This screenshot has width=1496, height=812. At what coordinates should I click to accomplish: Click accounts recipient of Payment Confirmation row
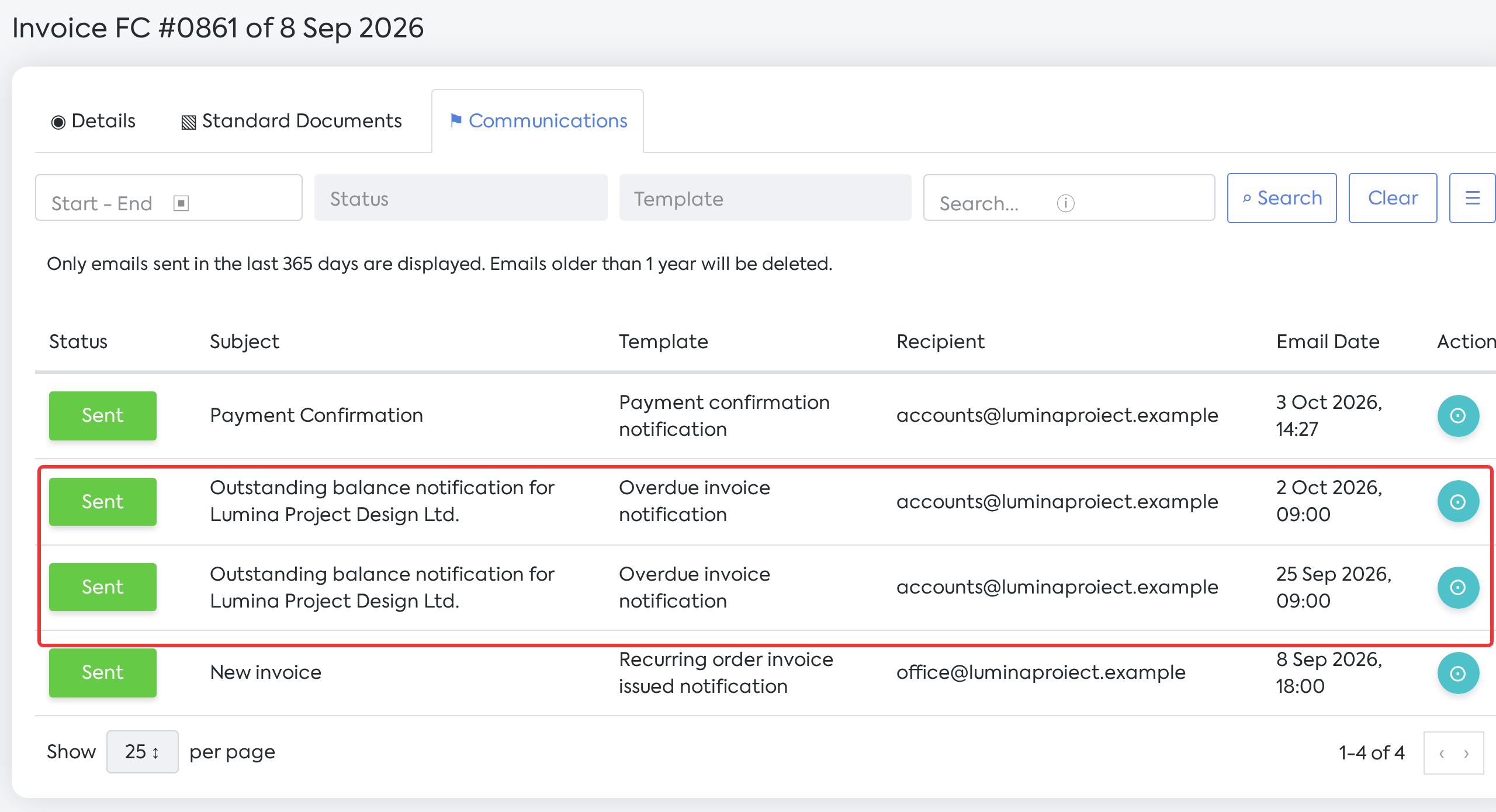1057,415
